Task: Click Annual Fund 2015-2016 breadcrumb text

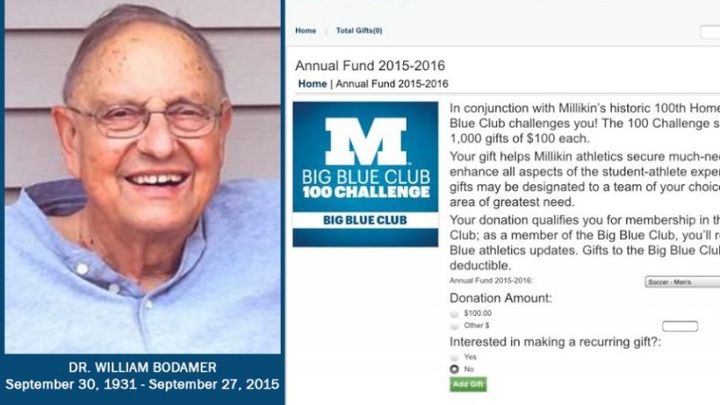Action: pyautogui.click(x=392, y=84)
